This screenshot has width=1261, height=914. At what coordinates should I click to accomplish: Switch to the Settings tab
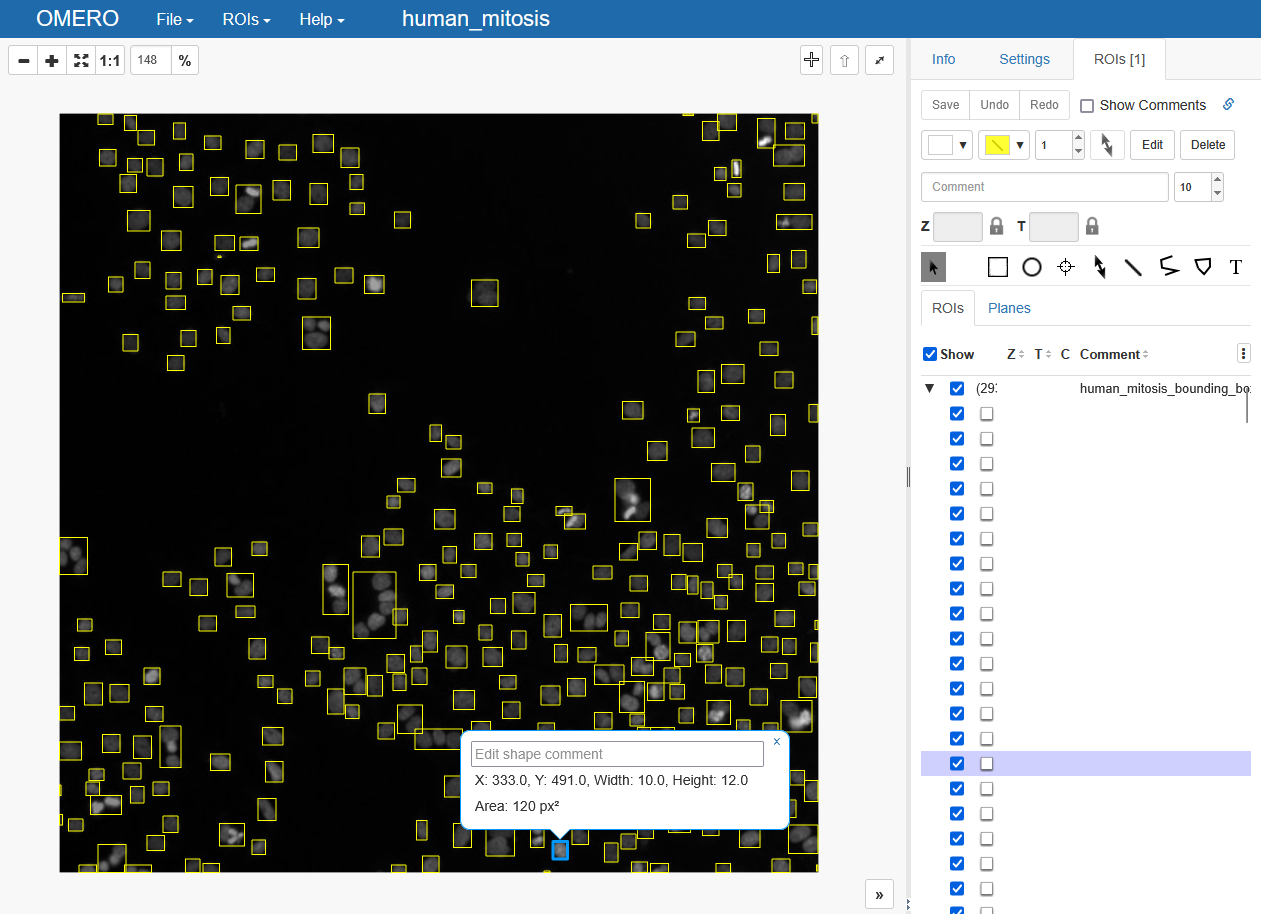[1024, 59]
